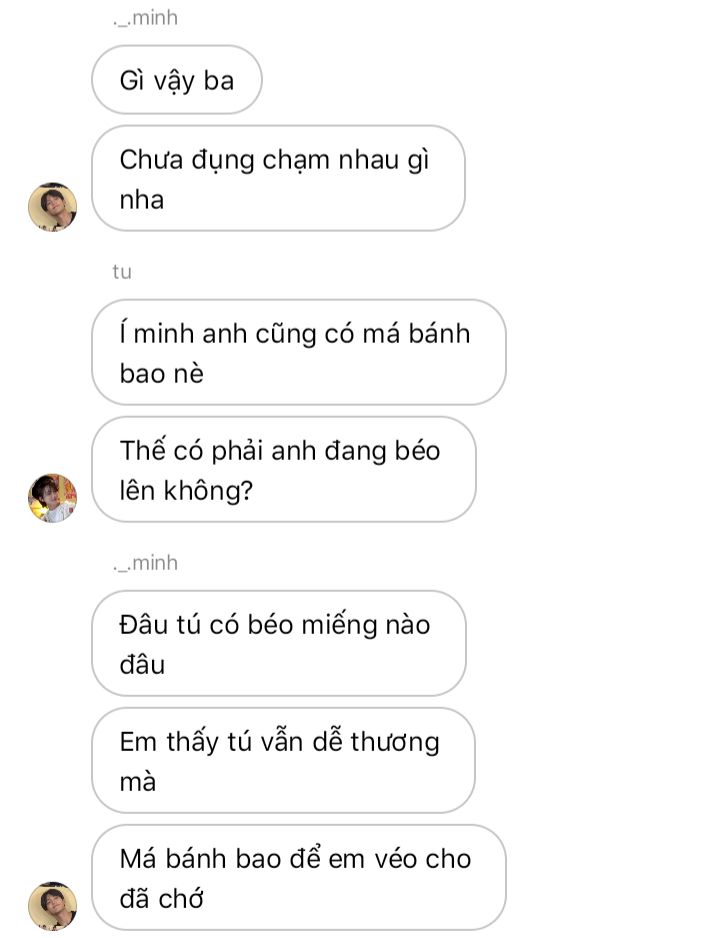Open the avatar beside 'Má bánh bao để em véo'
This screenshot has height=938, width=720.
(53, 906)
